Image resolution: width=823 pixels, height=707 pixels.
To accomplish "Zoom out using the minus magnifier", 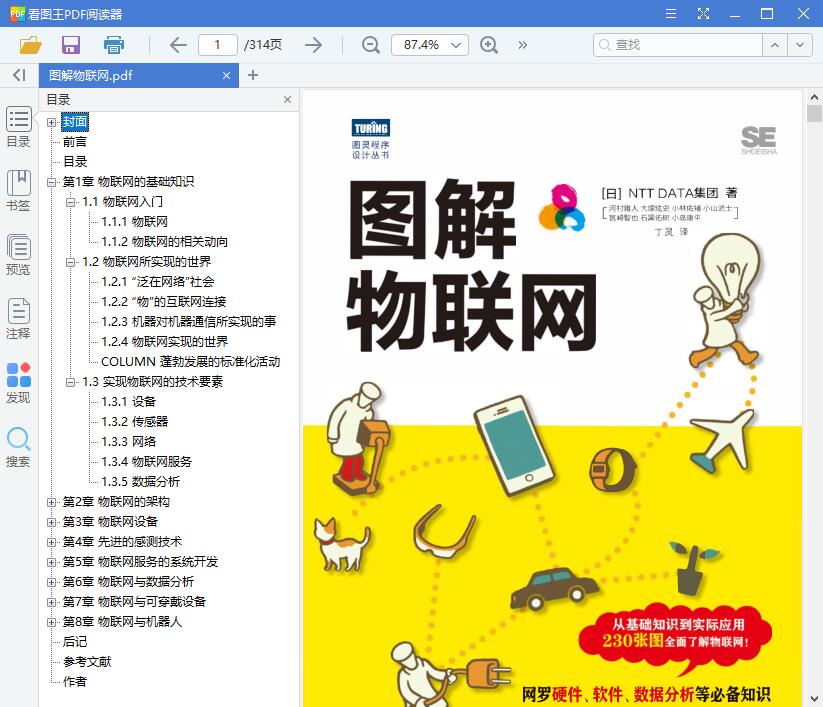I will pos(371,45).
